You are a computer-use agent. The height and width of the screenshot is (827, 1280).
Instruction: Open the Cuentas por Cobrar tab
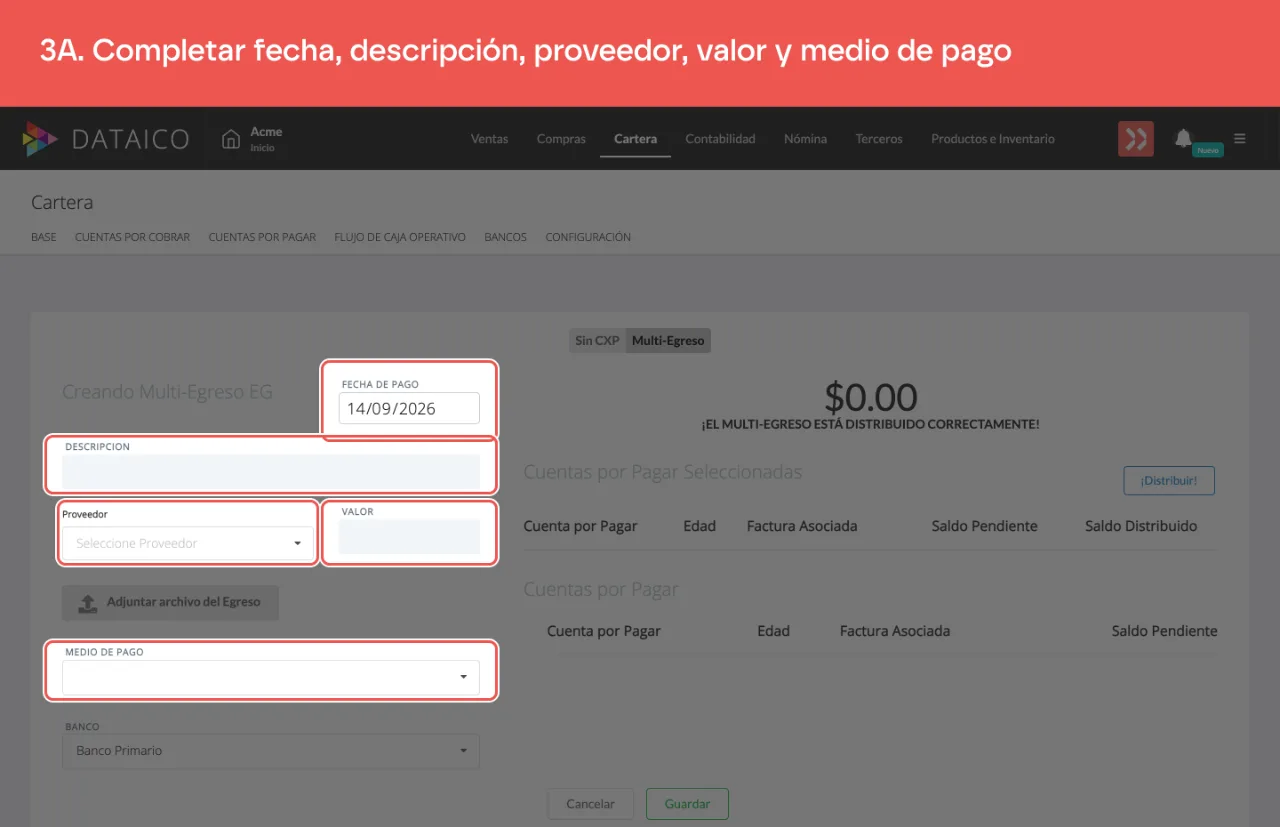coord(132,238)
